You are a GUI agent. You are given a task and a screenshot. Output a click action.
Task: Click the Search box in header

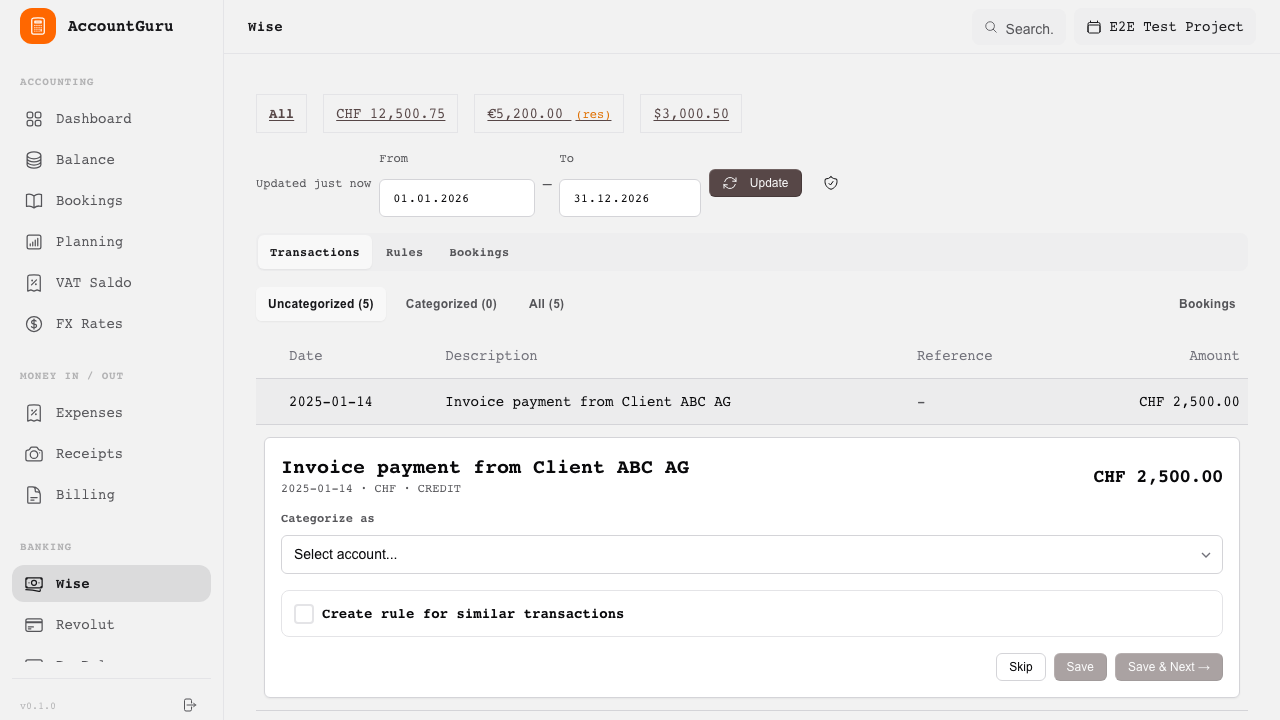coord(1019,28)
